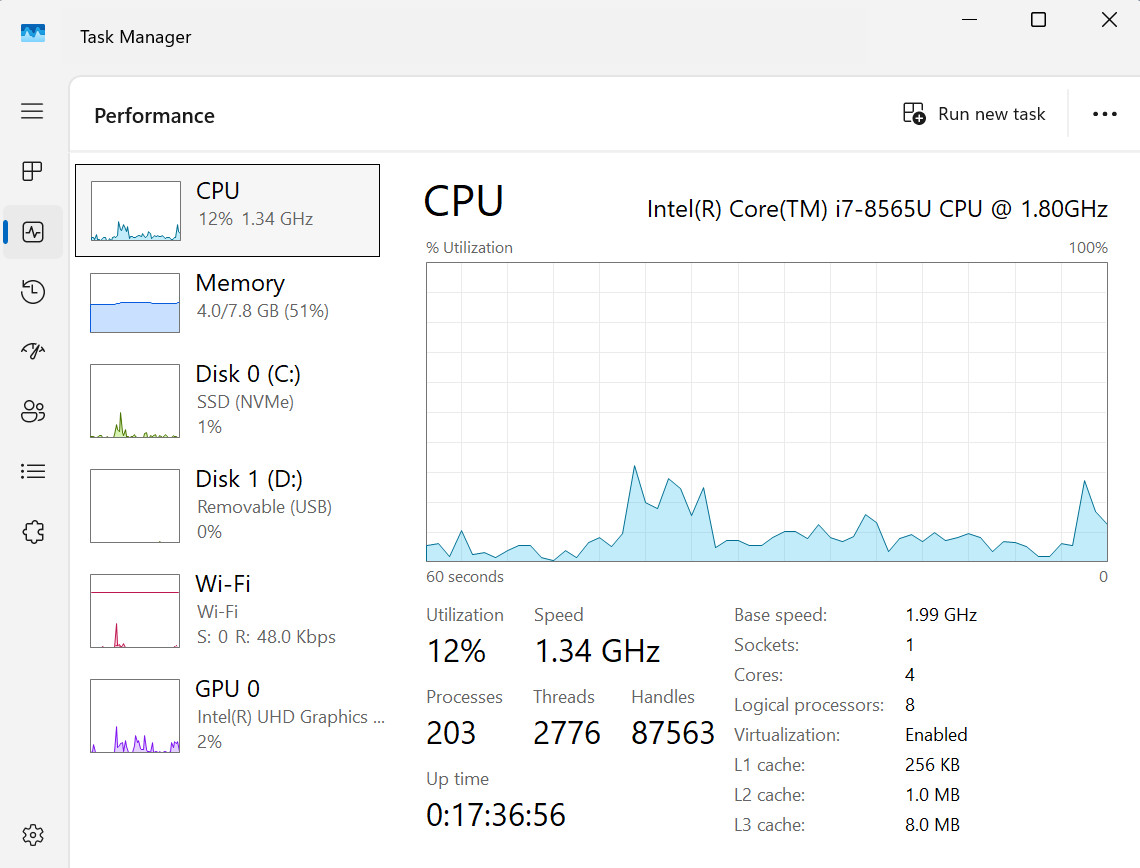Image resolution: width=1140 pixels, height=868 pixels.
Task: Select the GPU 0 entry
Action: click(x=228, y=715)
